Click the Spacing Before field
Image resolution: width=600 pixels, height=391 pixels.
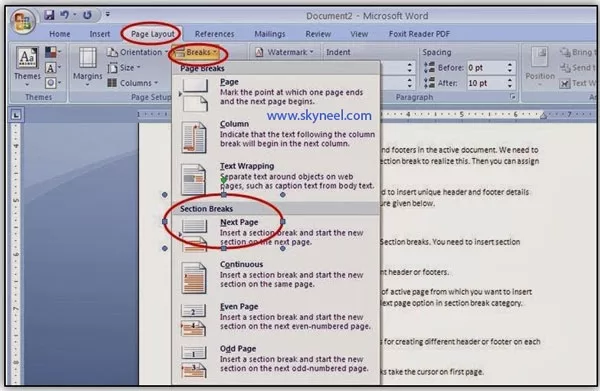pos(486,68)
